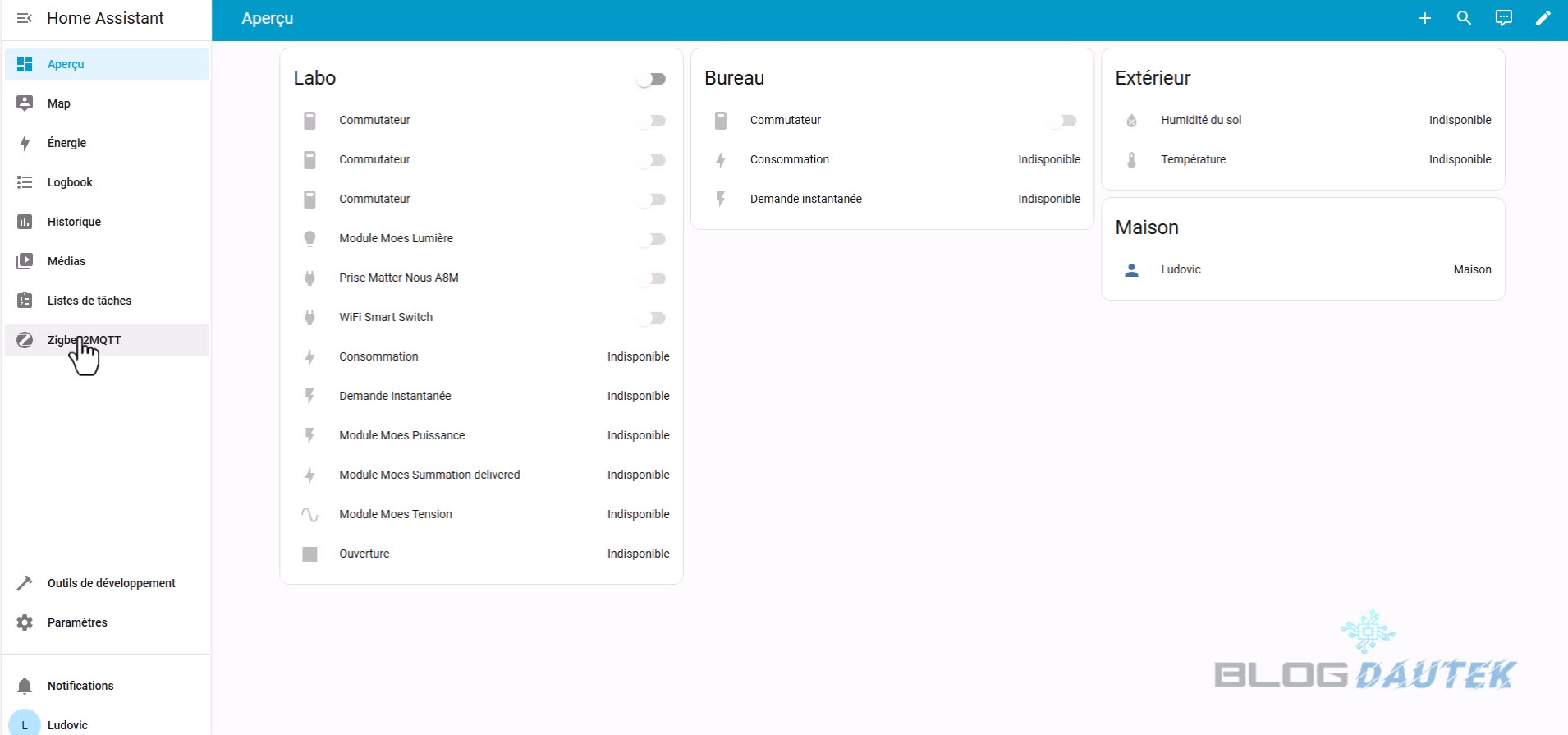Toggle the WiFi Smart Switch

point(653,318)
